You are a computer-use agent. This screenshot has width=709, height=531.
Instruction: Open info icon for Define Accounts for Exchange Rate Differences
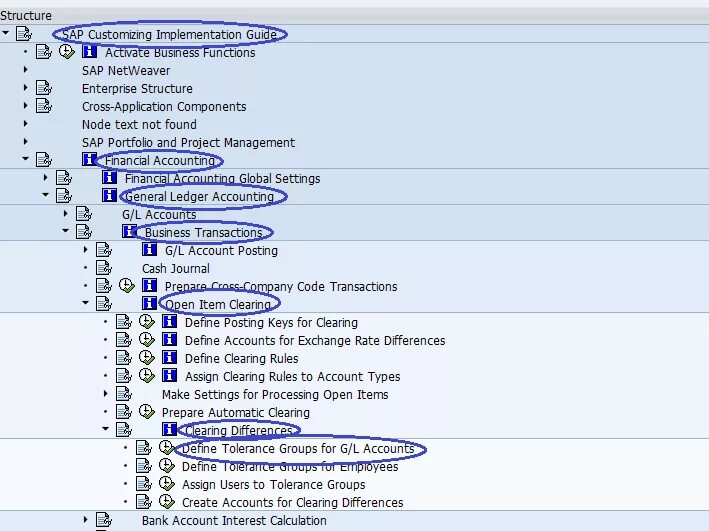[x=169, y=339]
